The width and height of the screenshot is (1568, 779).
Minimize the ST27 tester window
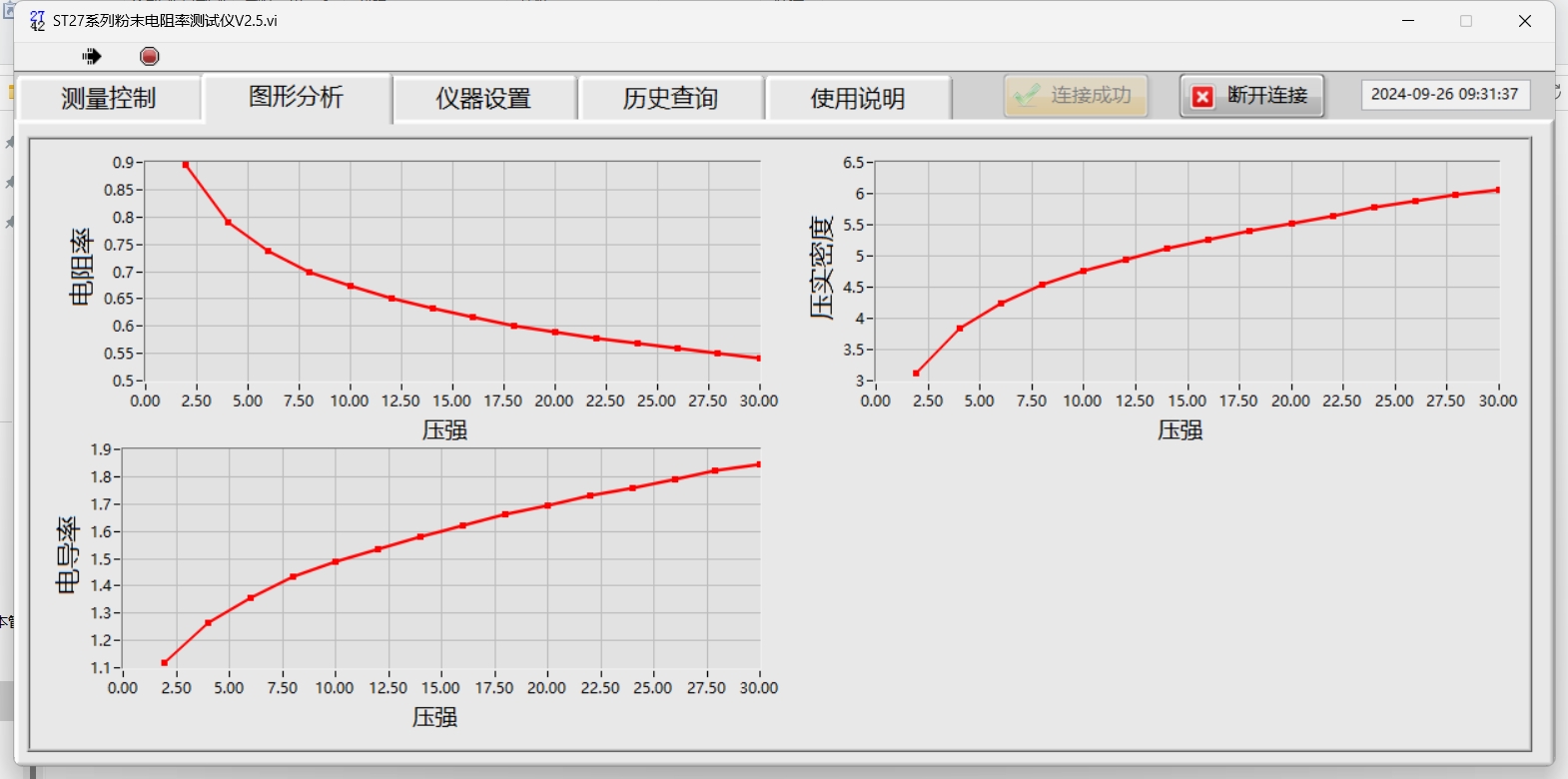pos(1408,21)
